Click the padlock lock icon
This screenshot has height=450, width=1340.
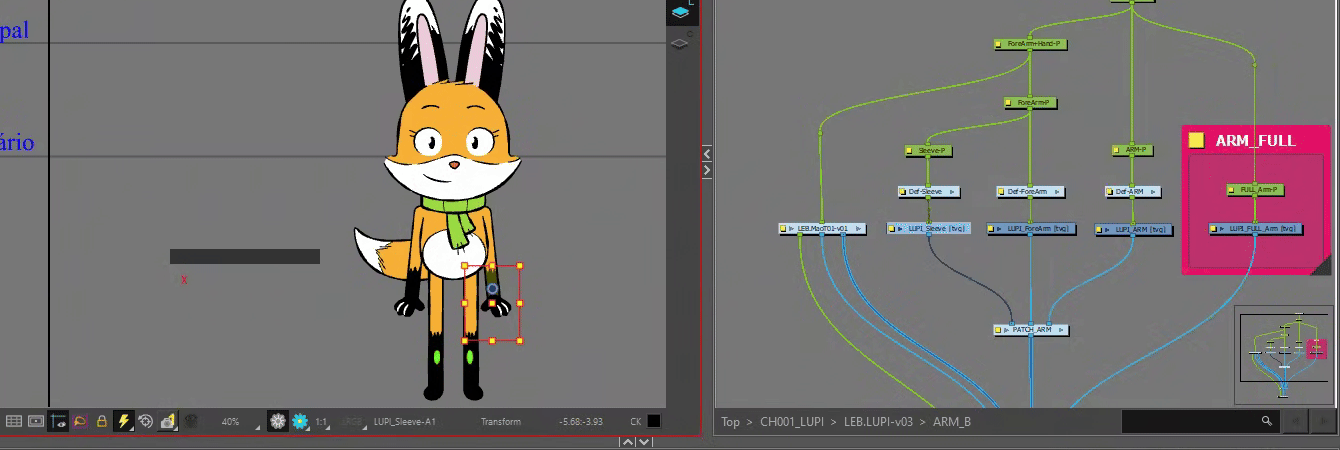(x=102, y=422)
